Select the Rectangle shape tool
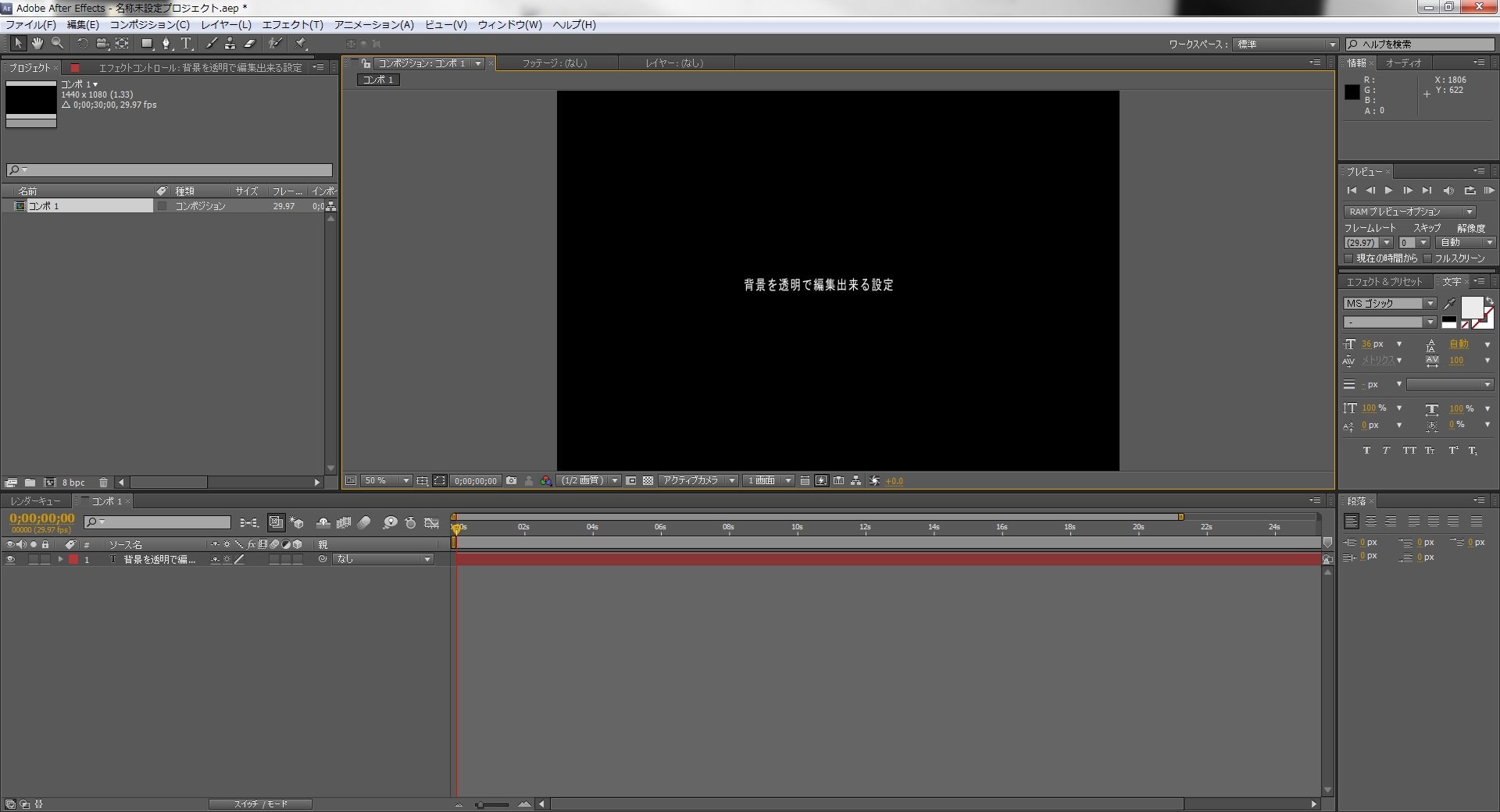Viewport: 1500px width, 812px height. 146,44
